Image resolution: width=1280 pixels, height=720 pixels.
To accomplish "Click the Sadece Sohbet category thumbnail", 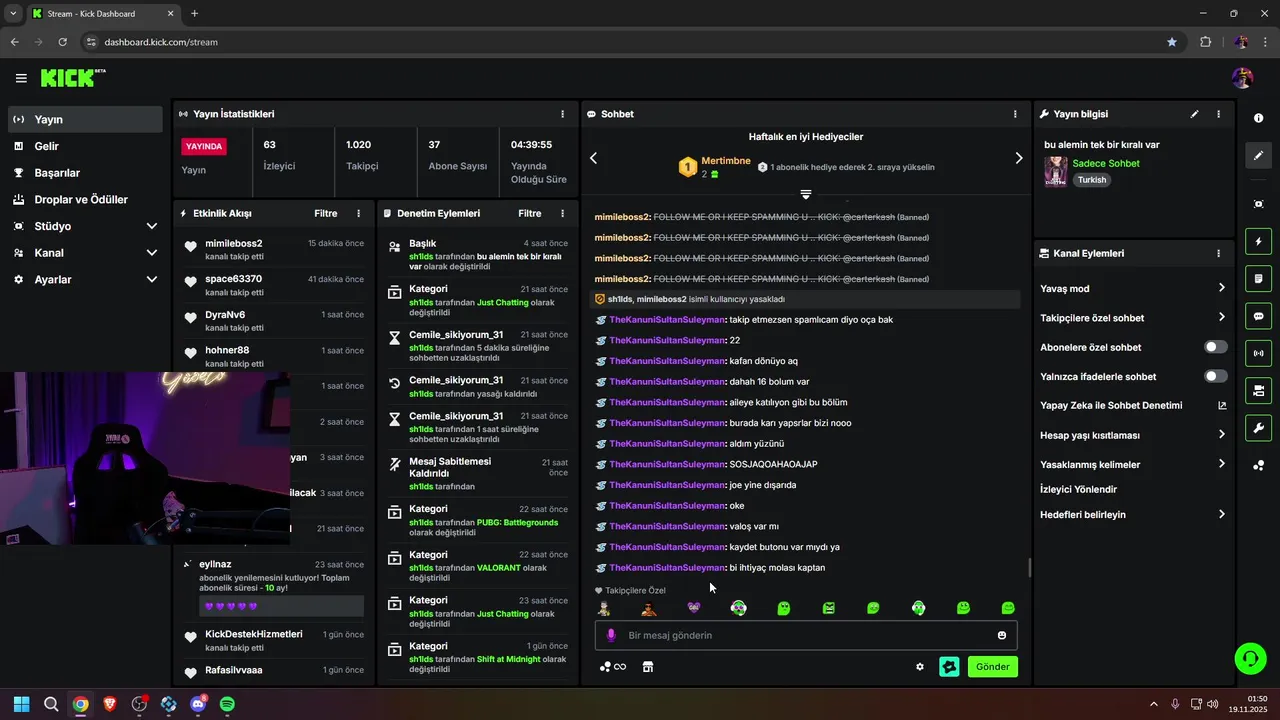I will coord(1055,172).
